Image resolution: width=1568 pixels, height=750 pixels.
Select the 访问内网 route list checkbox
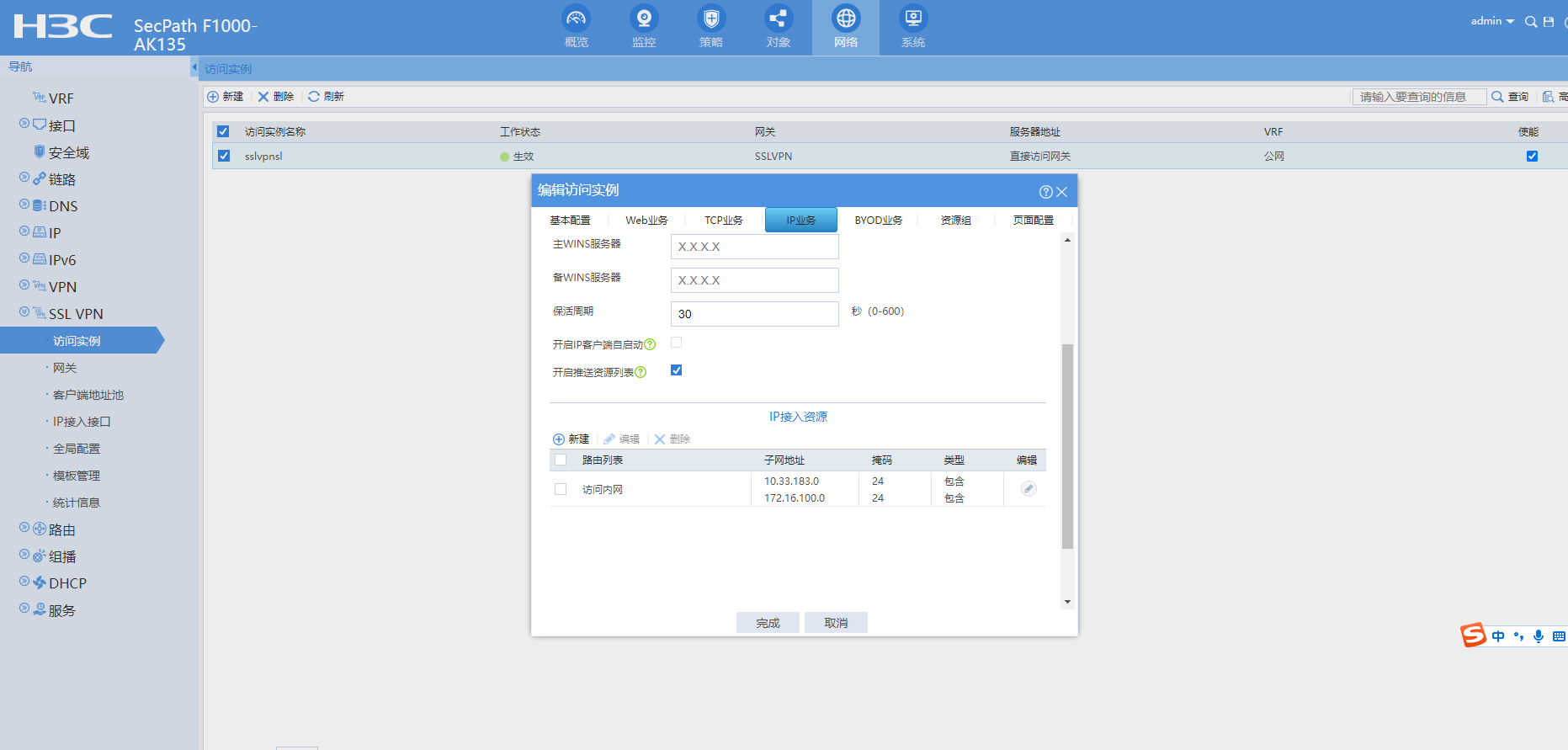coord(561,489)
